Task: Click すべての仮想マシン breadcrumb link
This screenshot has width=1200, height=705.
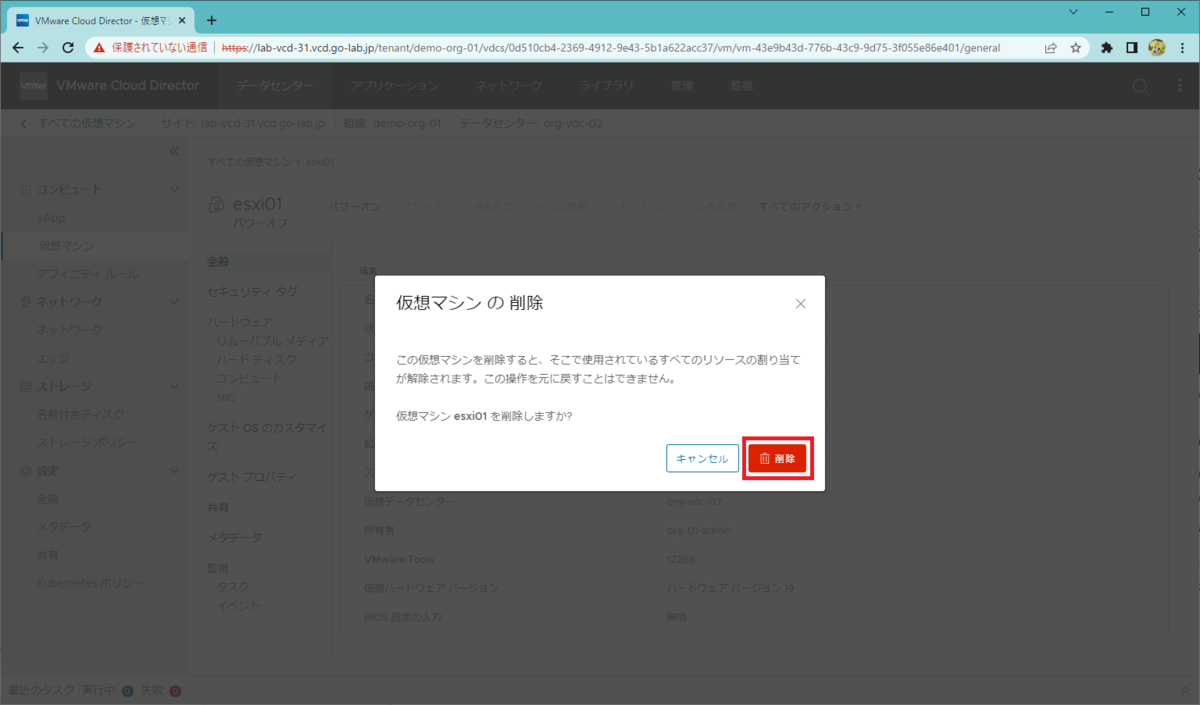Action: point(249,161)
